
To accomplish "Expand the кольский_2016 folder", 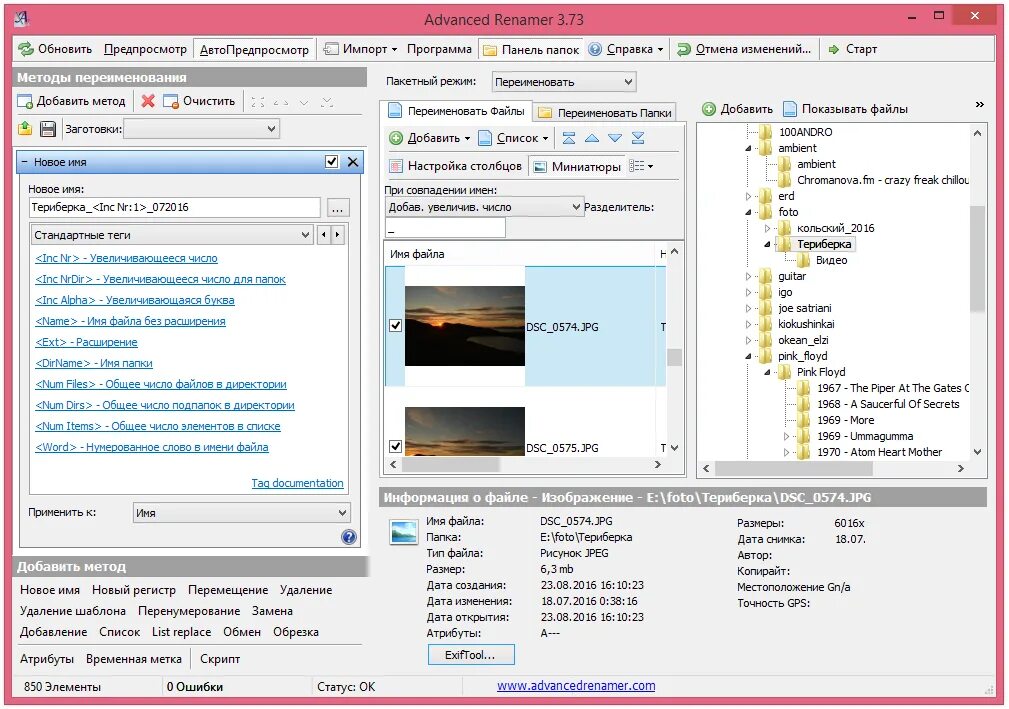I will pyautogui.click(x=766, y=228).
